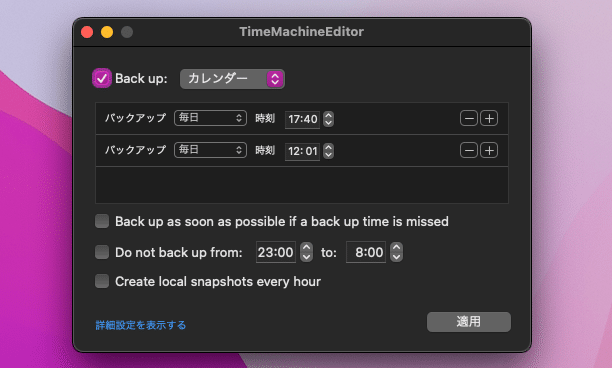
Task: Open the 毎日 dropdown in the 17:40 row
Action: pyautogui.click(x=210, y=118)
